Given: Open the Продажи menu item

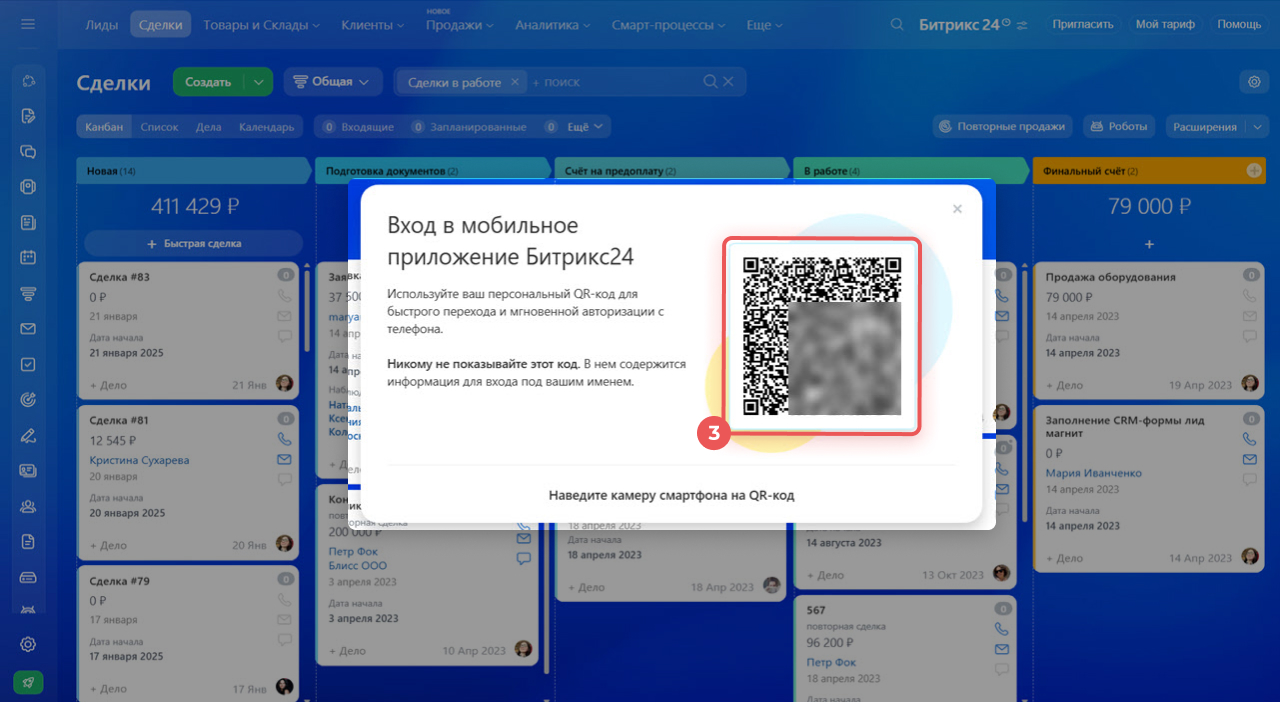Looking at the screenshot, I should (461, 24).
